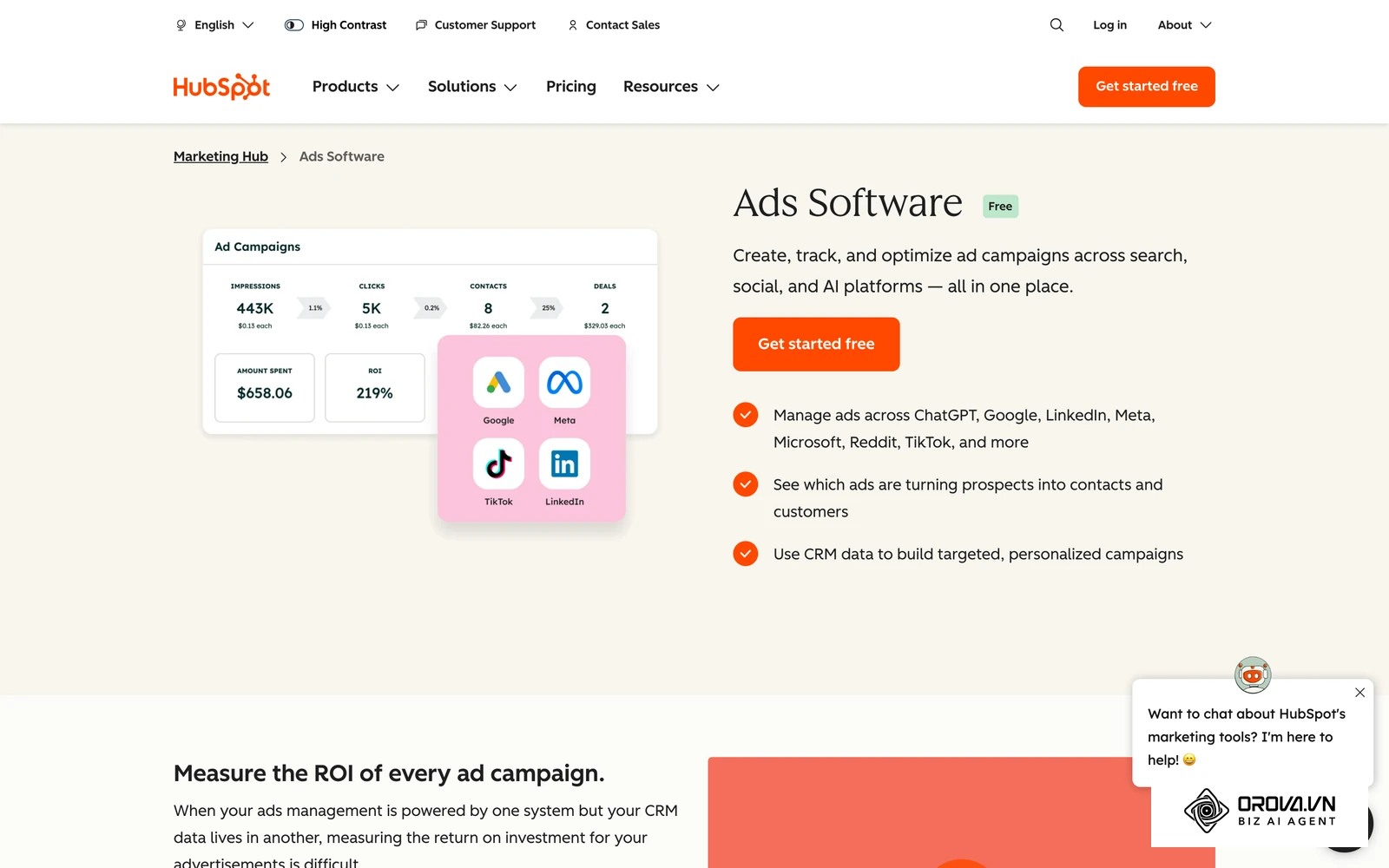Open the search magnifier icon

(1057, 25)
